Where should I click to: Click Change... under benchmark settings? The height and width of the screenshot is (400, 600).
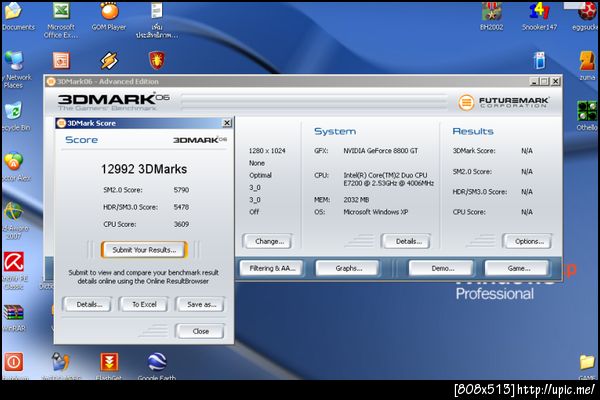tap(269, 242)
